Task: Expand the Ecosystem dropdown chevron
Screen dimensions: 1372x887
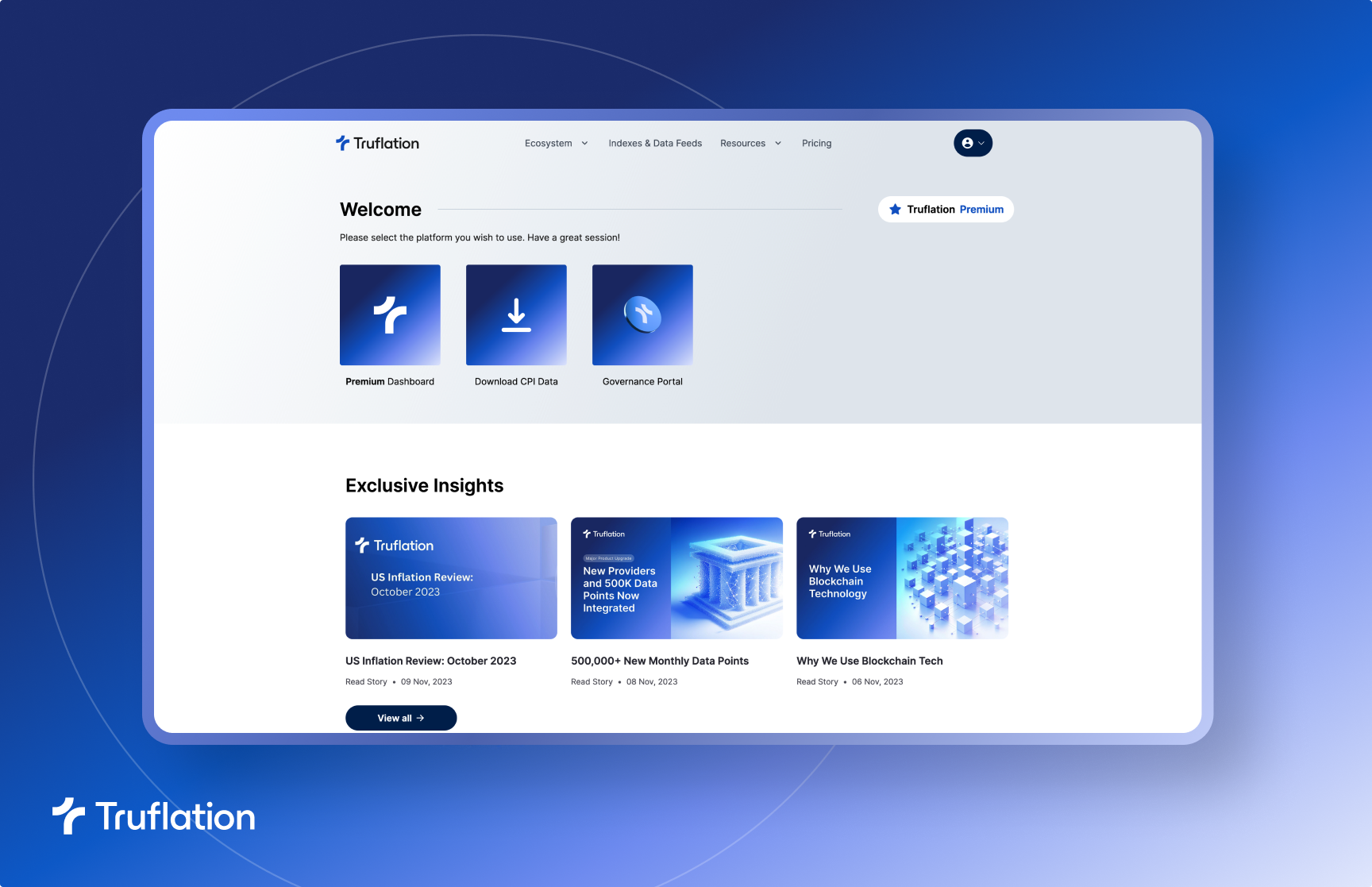Action: [x=585, y=144]
